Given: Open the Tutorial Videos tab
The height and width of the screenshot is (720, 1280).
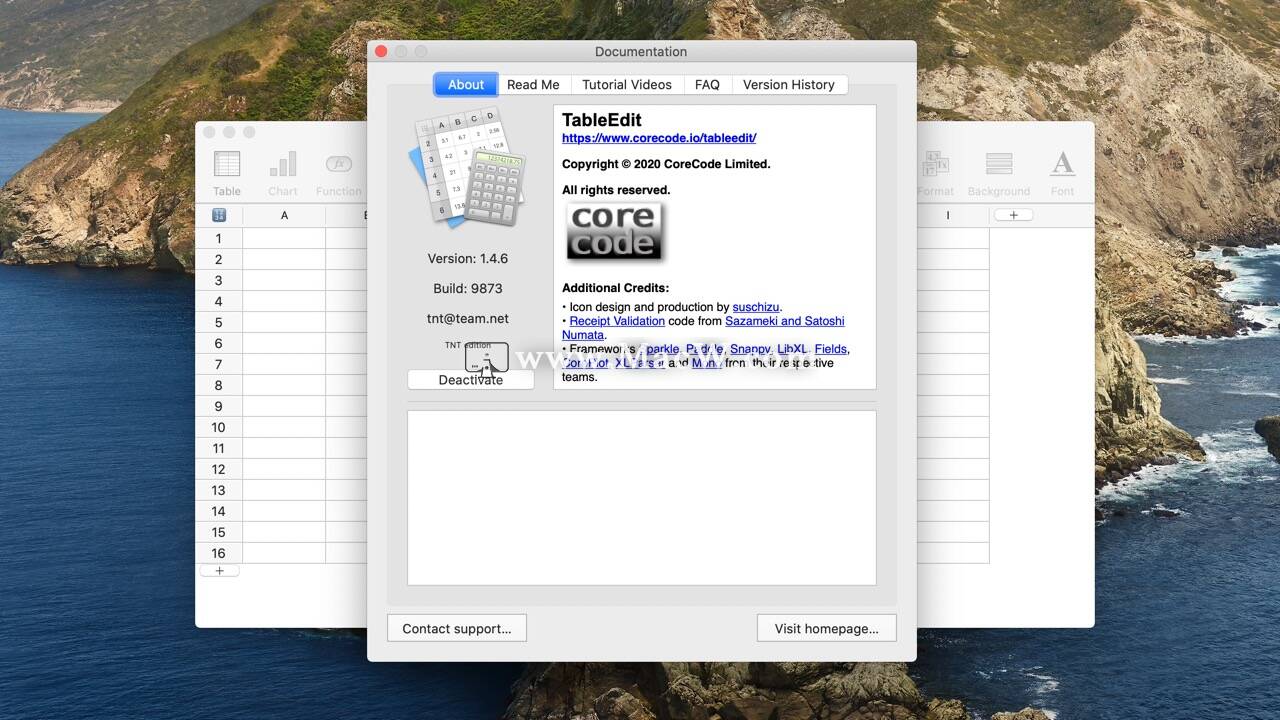Looking at the screenshot, I should [627, 85].
